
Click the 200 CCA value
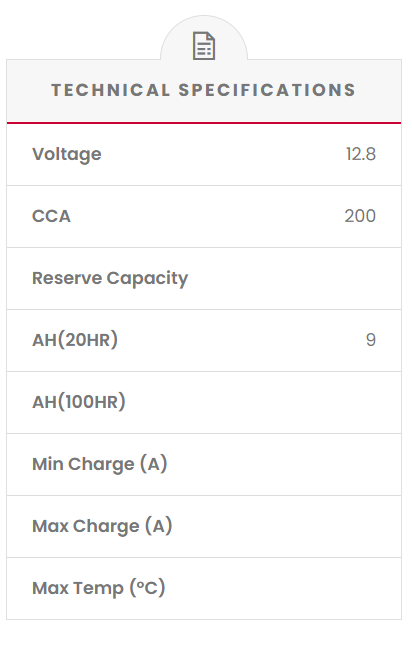click(360, 216)
